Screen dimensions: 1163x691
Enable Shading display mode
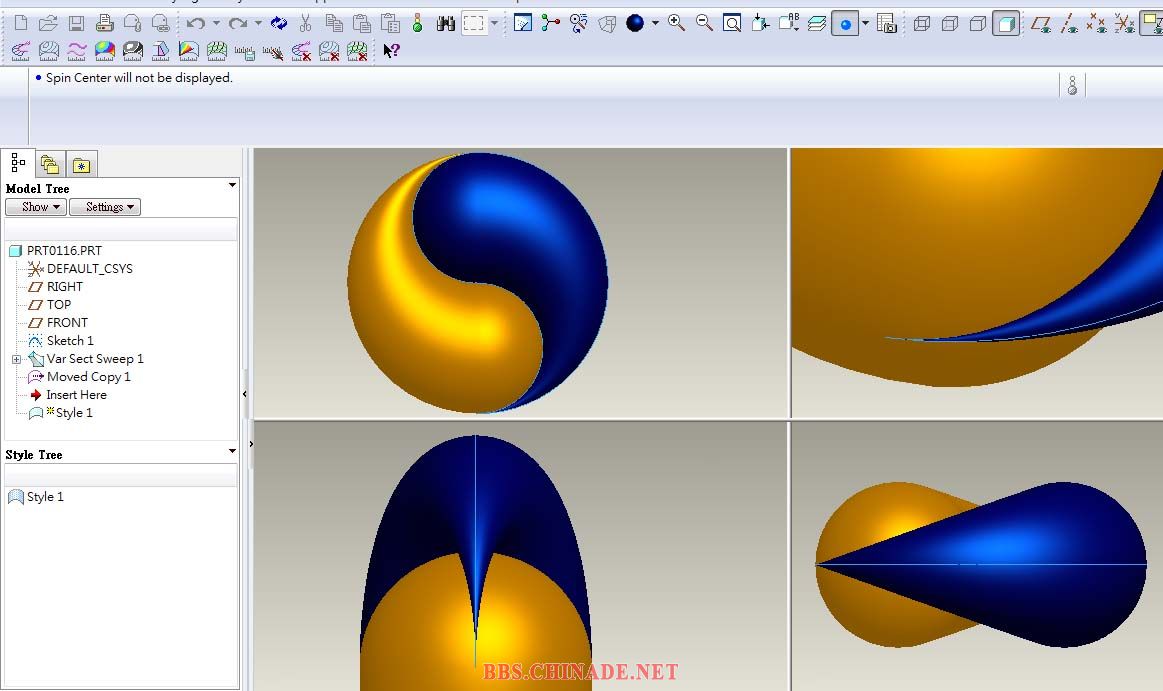click(x=1006, y=23)
